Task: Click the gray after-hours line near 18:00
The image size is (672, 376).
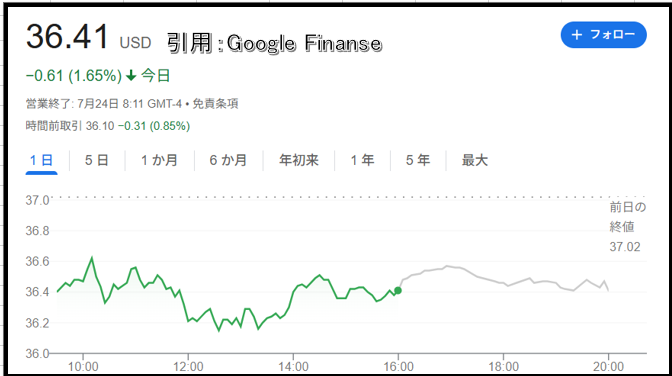Action: (x=504, y=283)
